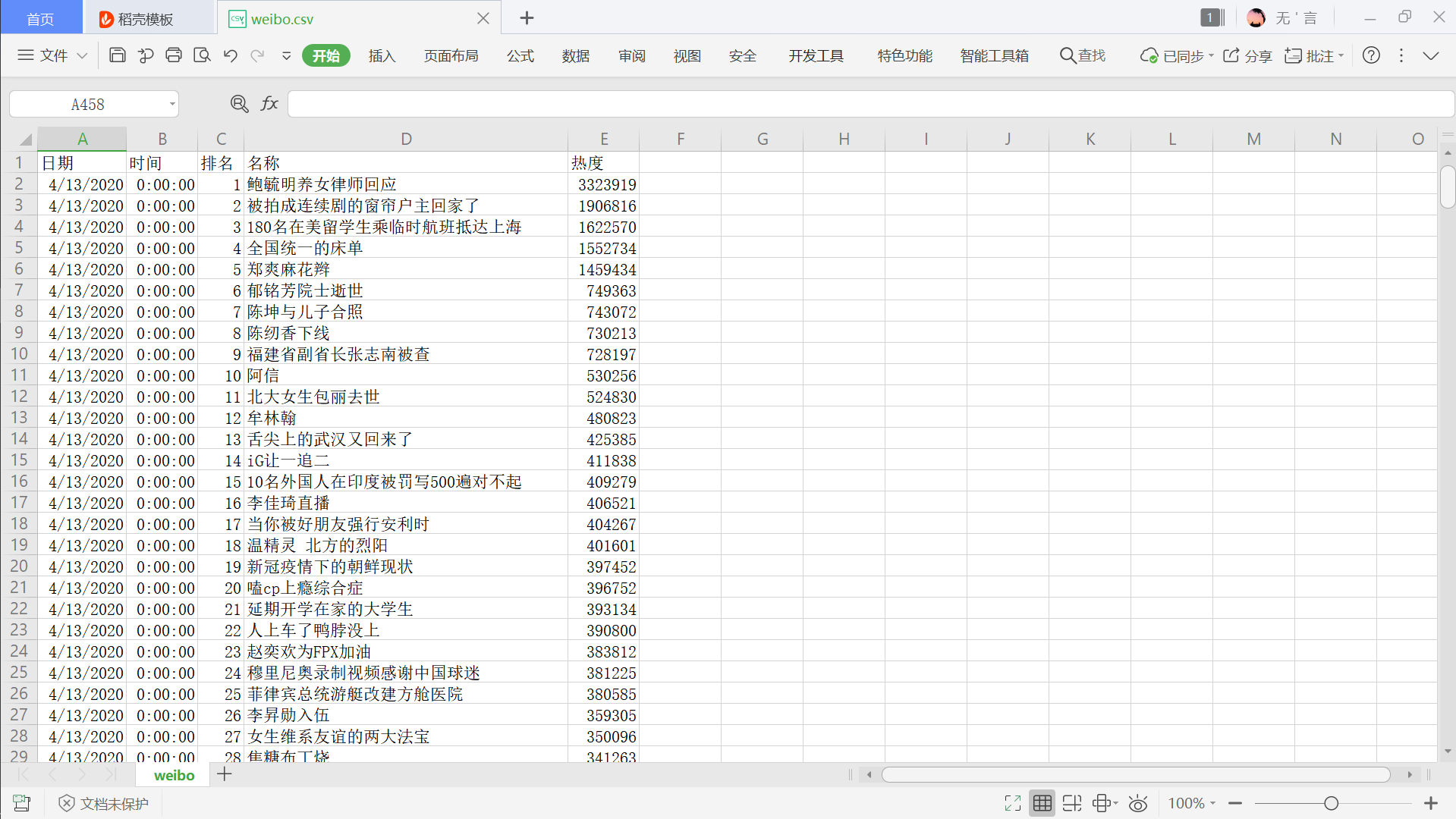Image resolution: width=1456 pixels, height=819 pixels.
Task: Toggle full screen view icon
Action: 1013,804
